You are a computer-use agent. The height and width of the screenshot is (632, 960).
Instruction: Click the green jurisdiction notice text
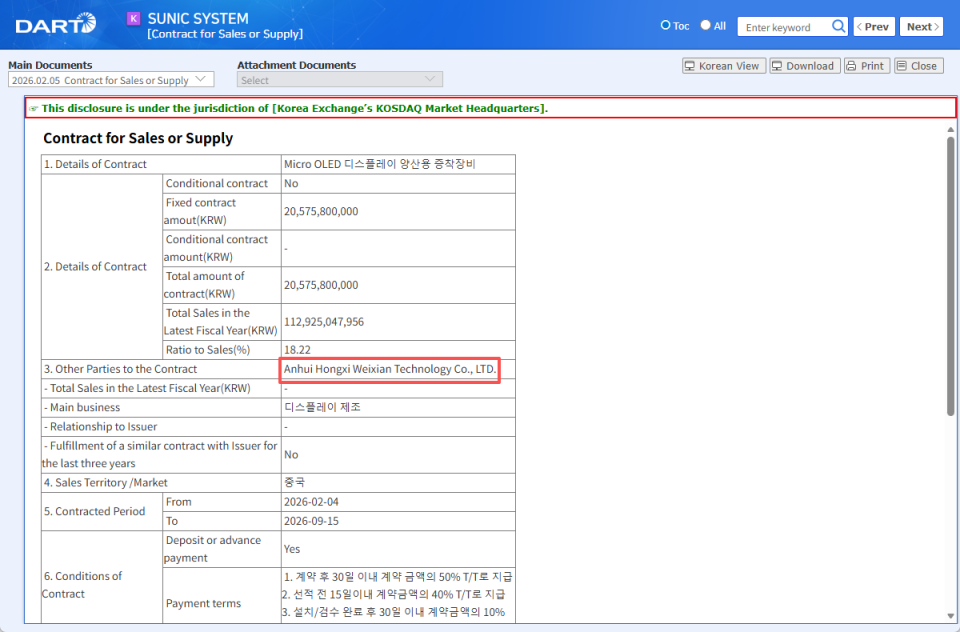click(294, 108)
